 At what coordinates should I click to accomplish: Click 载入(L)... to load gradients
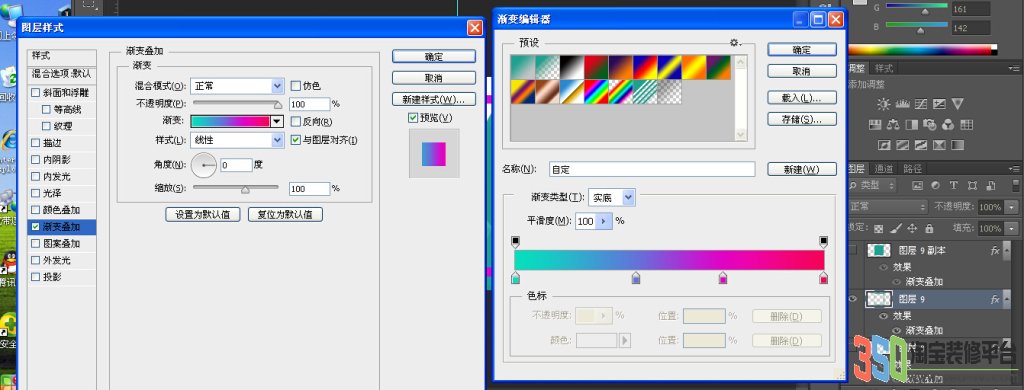point(802,97)
